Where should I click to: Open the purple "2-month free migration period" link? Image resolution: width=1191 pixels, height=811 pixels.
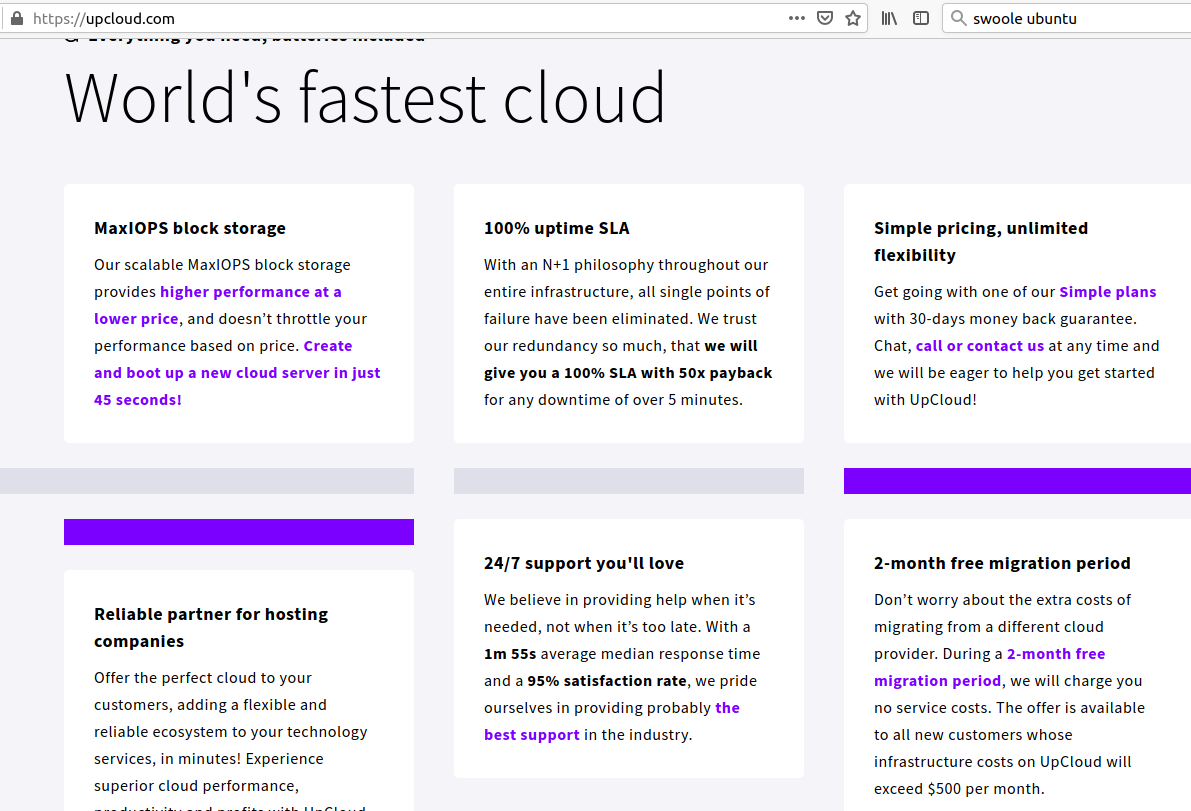(x=1055, y=654)
